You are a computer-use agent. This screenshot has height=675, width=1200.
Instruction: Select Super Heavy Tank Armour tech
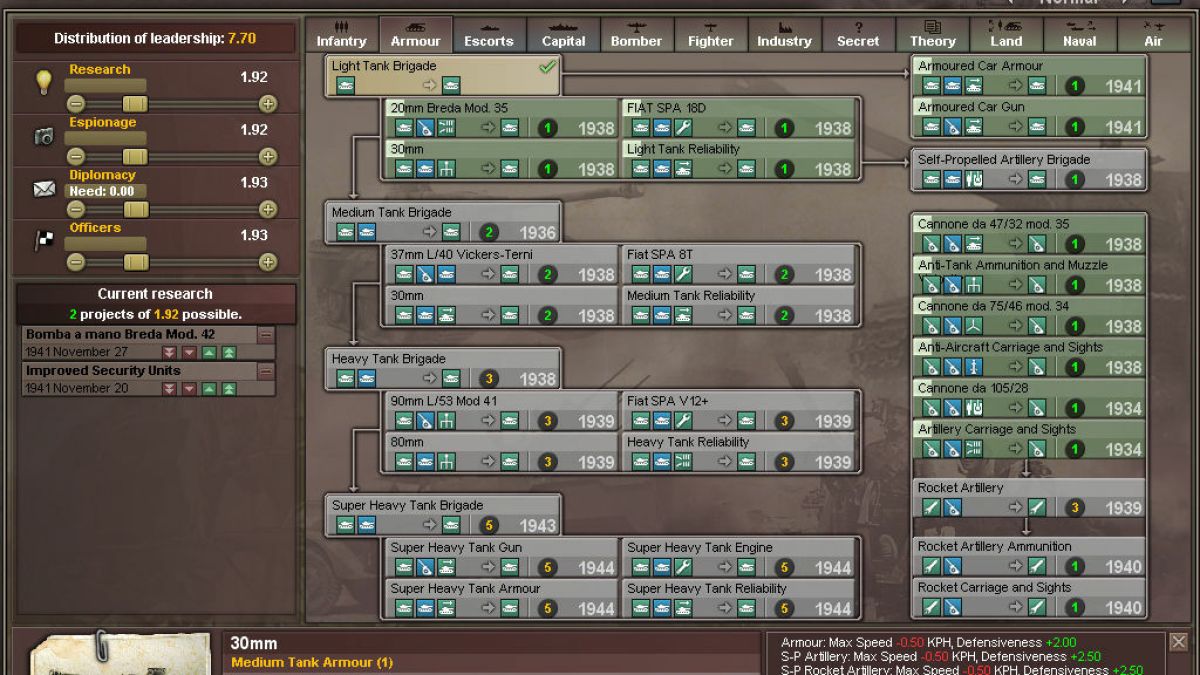point(502,599)
